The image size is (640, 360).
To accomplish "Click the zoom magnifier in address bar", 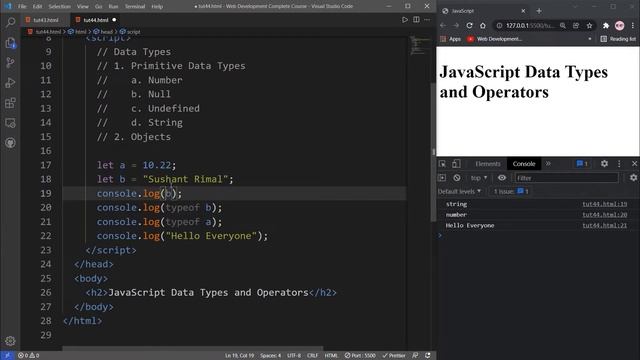I will 563,25.
